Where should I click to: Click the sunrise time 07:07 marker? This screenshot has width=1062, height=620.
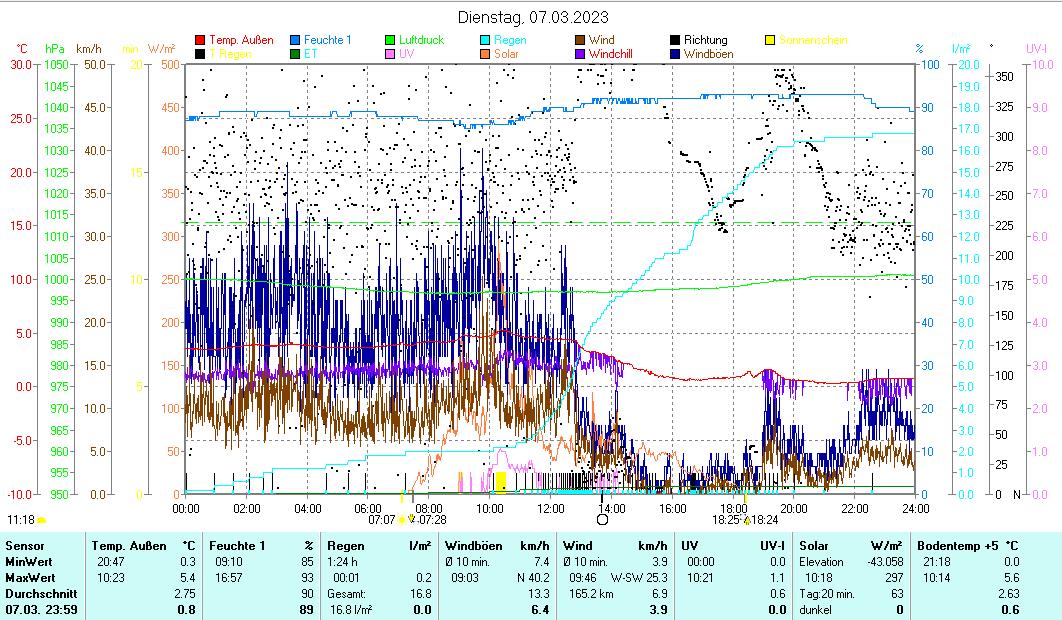coord(382,519)
